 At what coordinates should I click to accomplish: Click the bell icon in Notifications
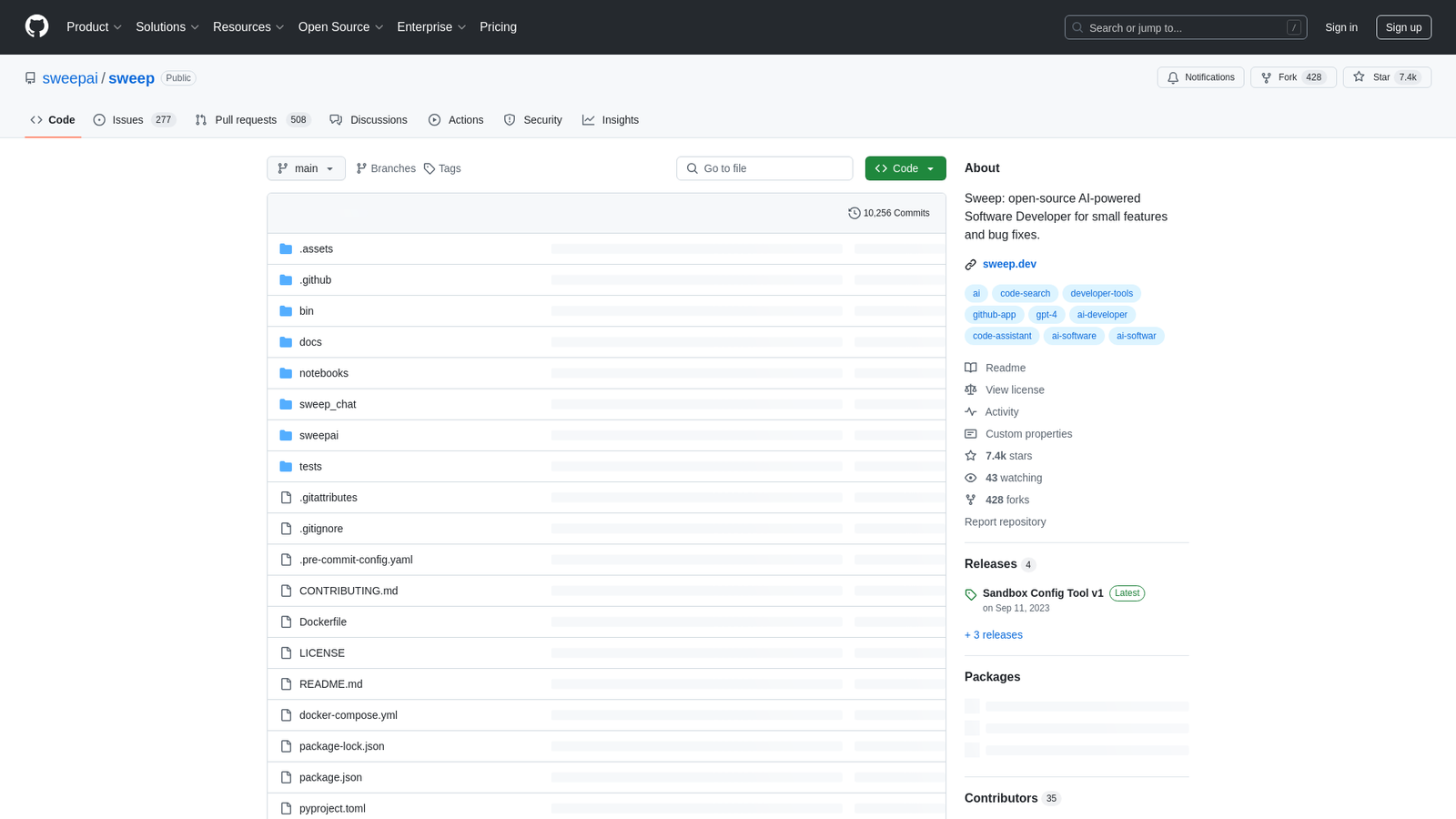pos(1173,77)
